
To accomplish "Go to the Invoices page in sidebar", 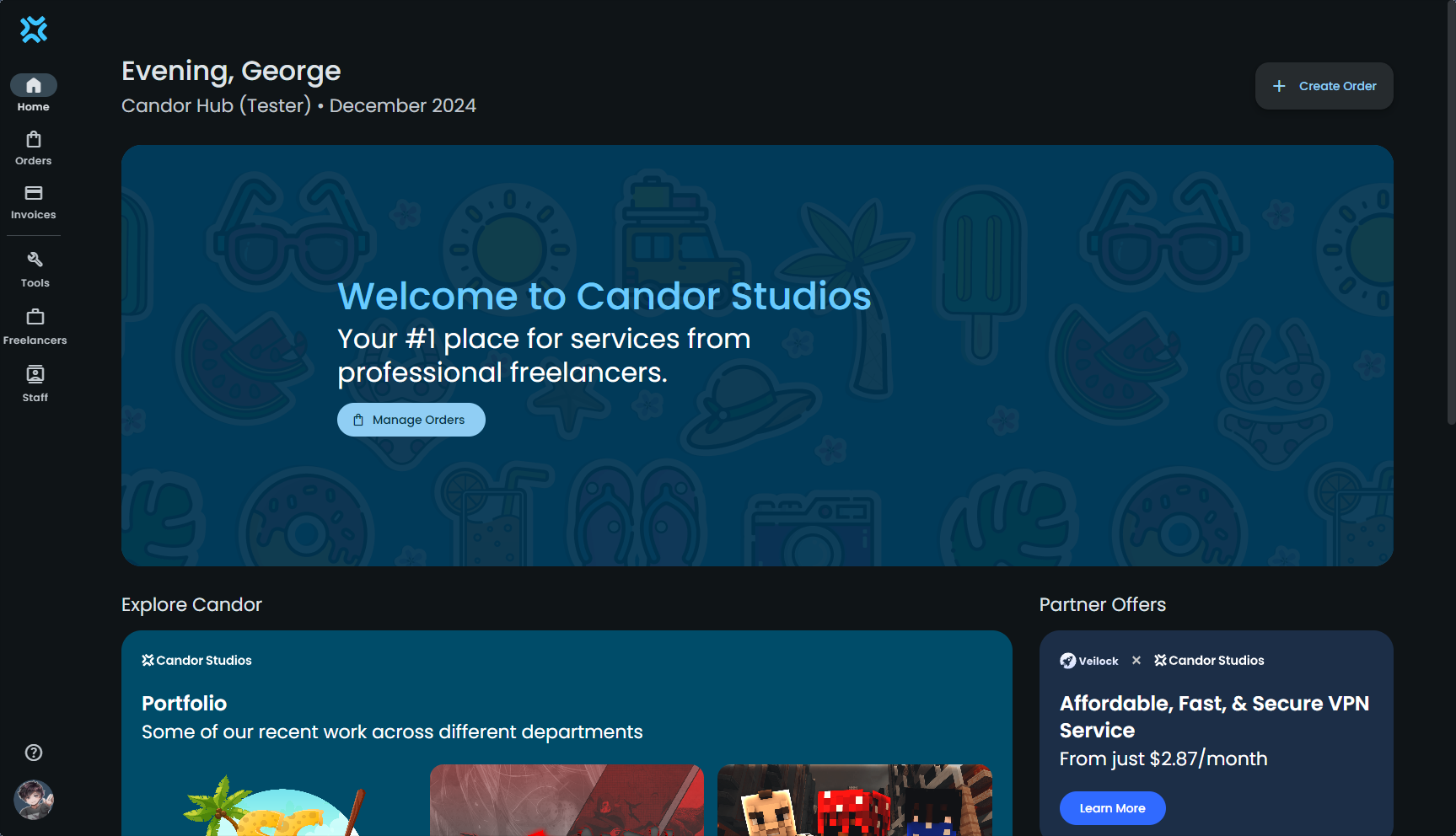I will tap(34, 202).
